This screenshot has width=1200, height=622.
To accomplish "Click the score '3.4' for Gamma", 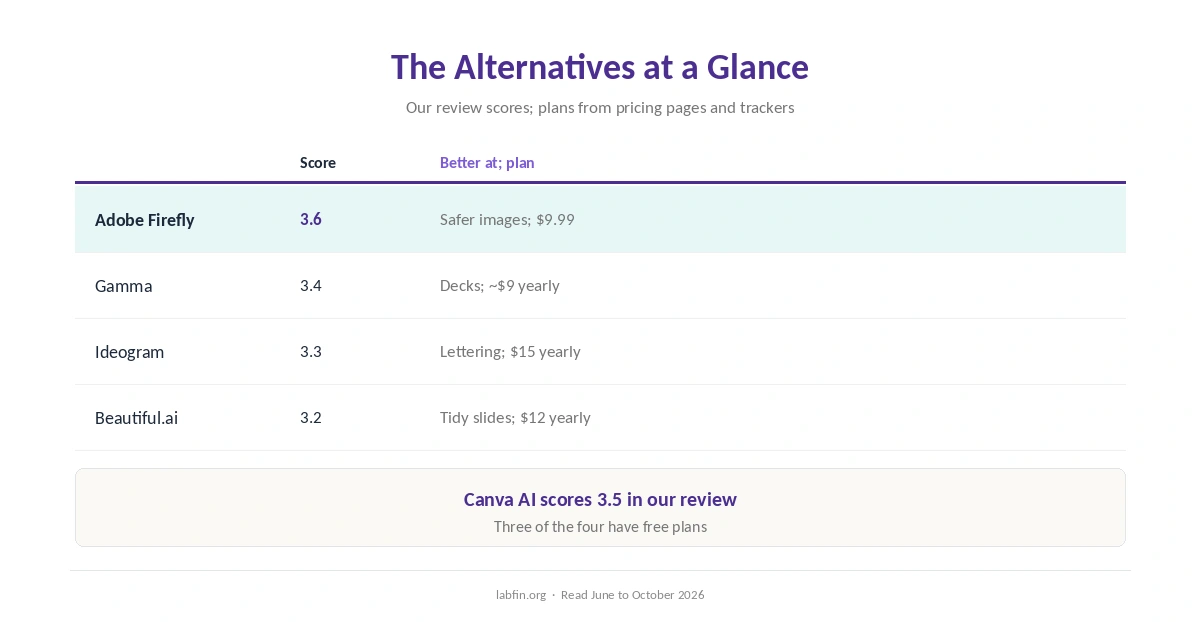I will click(x=311, y=285).
